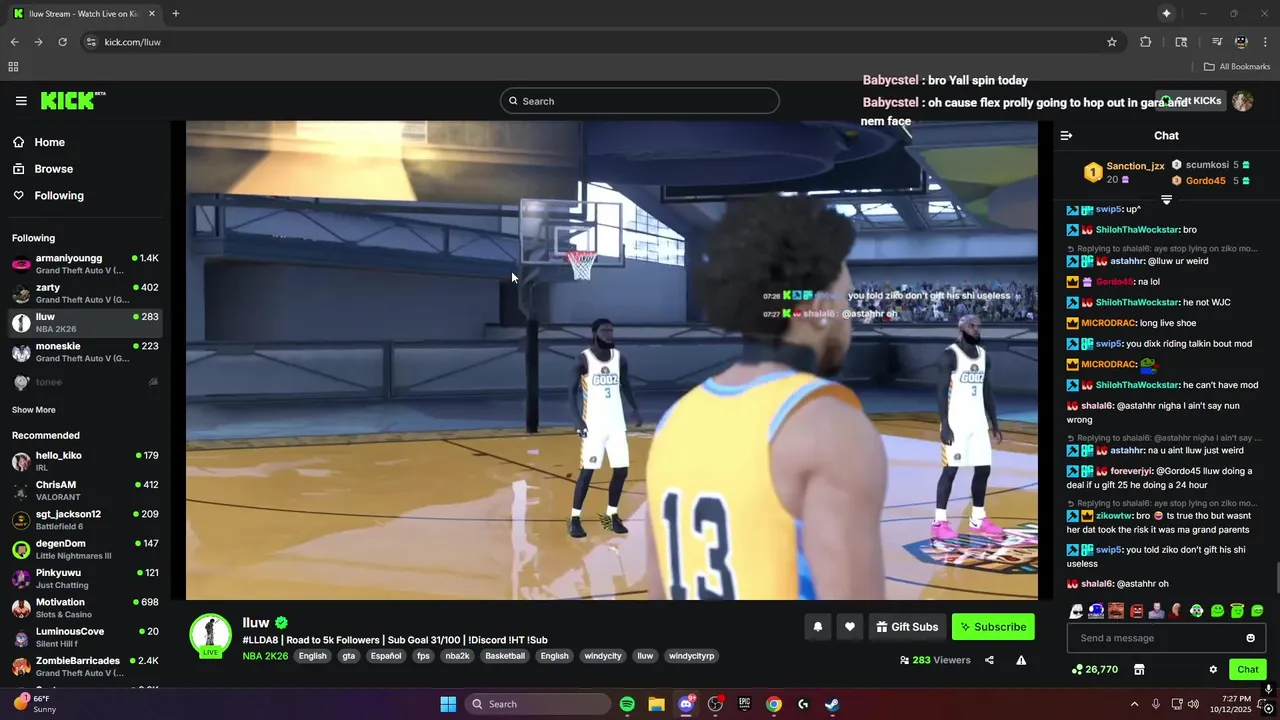The height and width of the screenshot is (720, 1280).
Task: Open Chrome extensions puzzle icon
Action: (1146, 42)
